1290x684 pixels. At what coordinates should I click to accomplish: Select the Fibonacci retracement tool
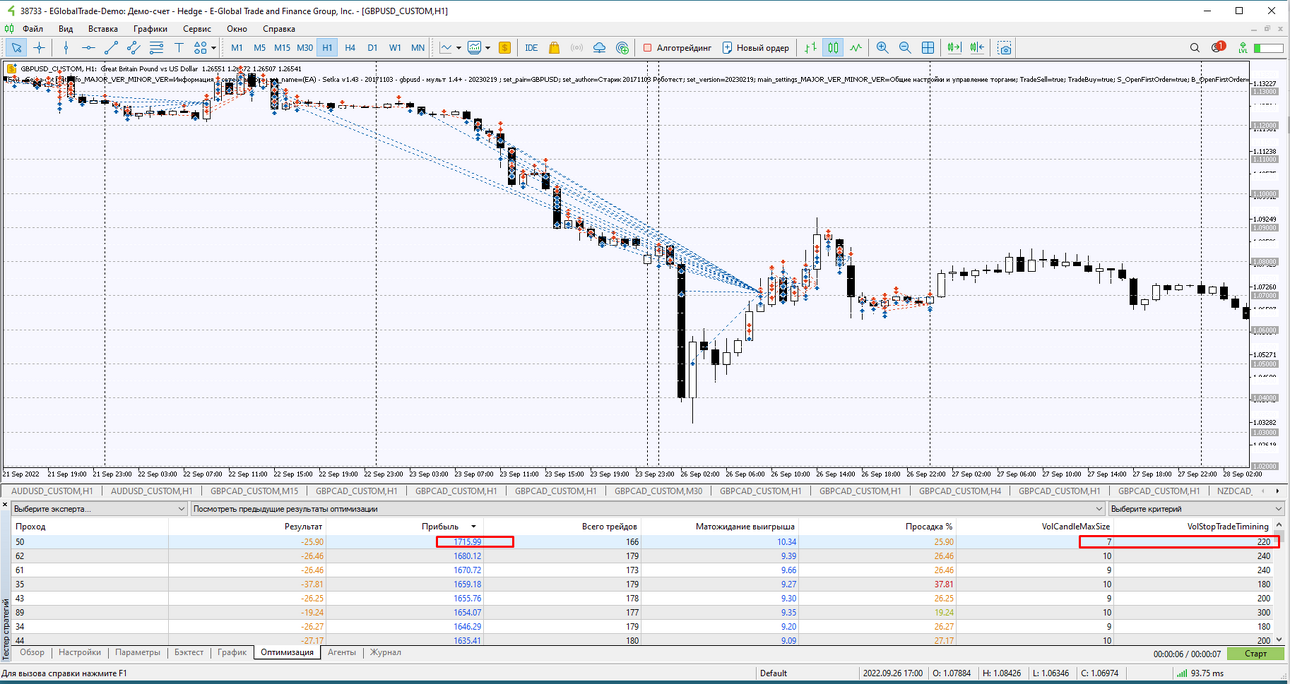[156, 47]
